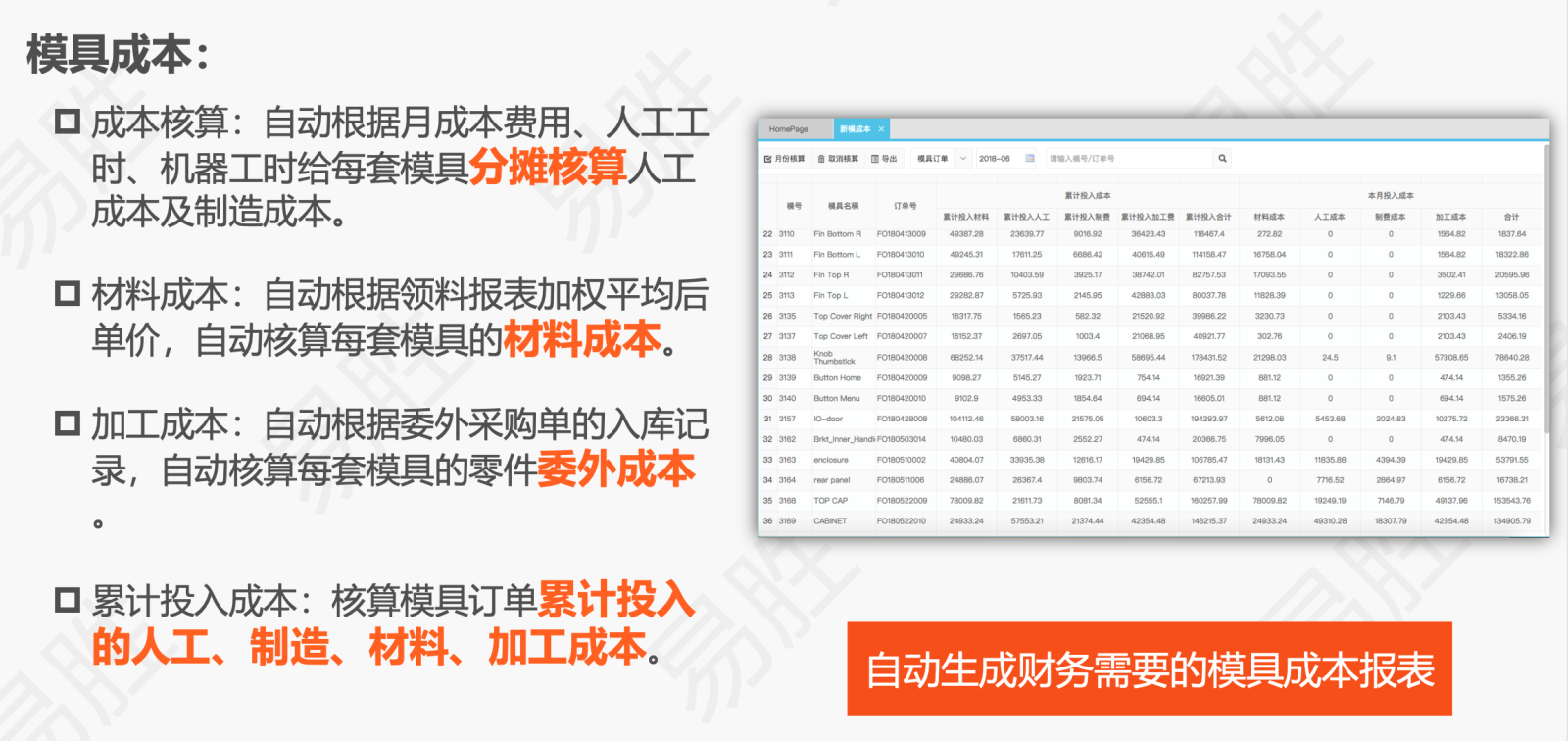Click order number FO180428008

tap(902, 419)
